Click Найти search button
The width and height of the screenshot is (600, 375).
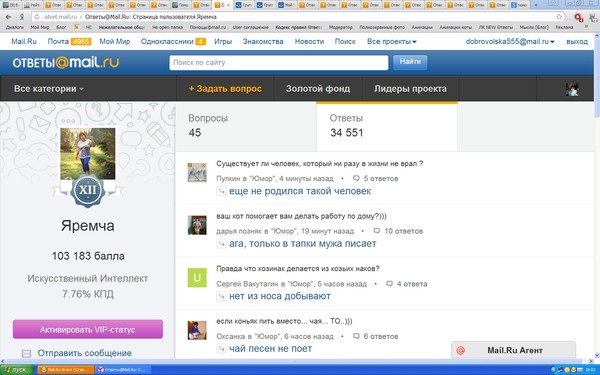coord(410,62)
